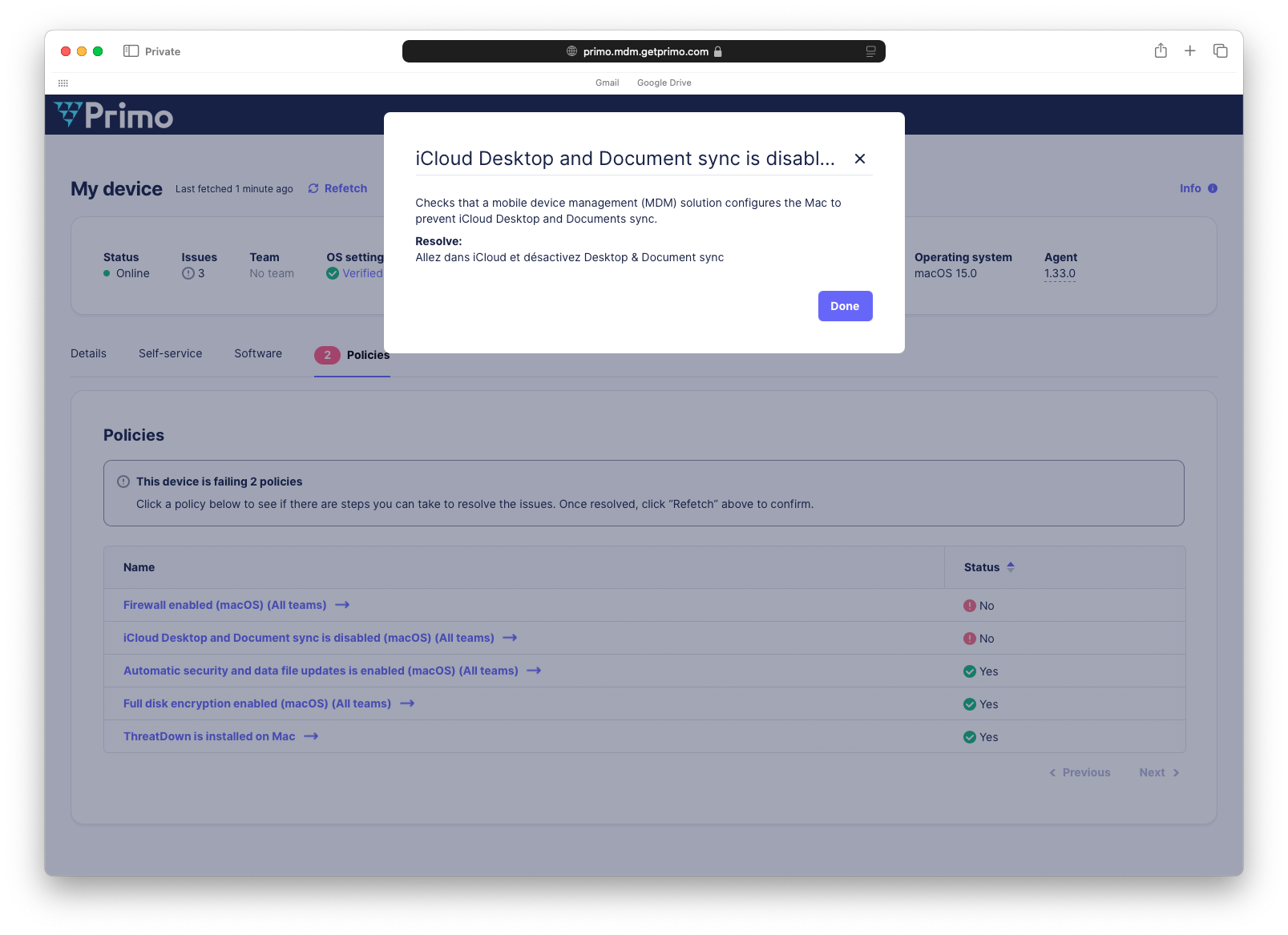Click the Previous pagination button
The width and height of the screenshot is (1288, 935).
1080,772
